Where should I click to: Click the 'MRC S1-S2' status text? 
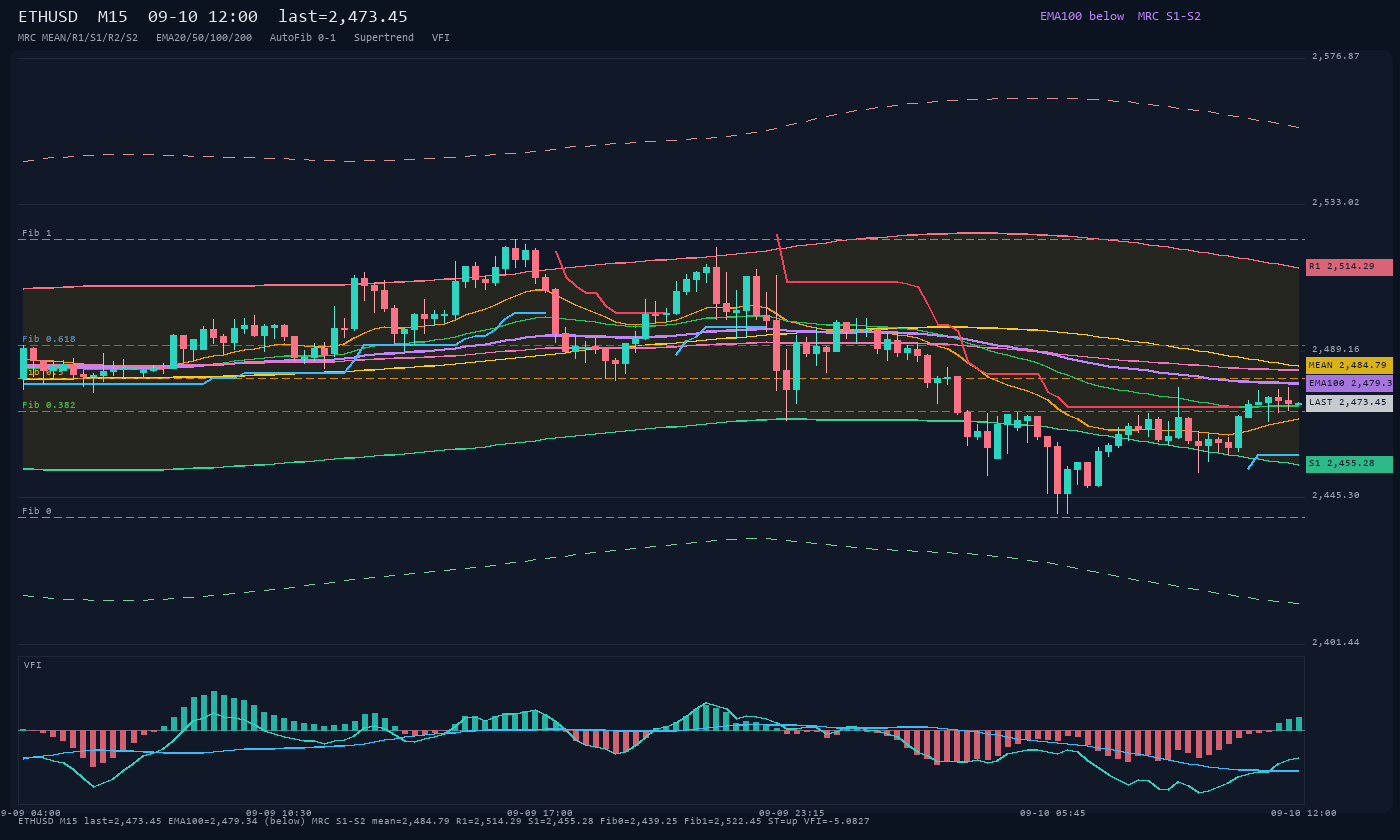1169,16
